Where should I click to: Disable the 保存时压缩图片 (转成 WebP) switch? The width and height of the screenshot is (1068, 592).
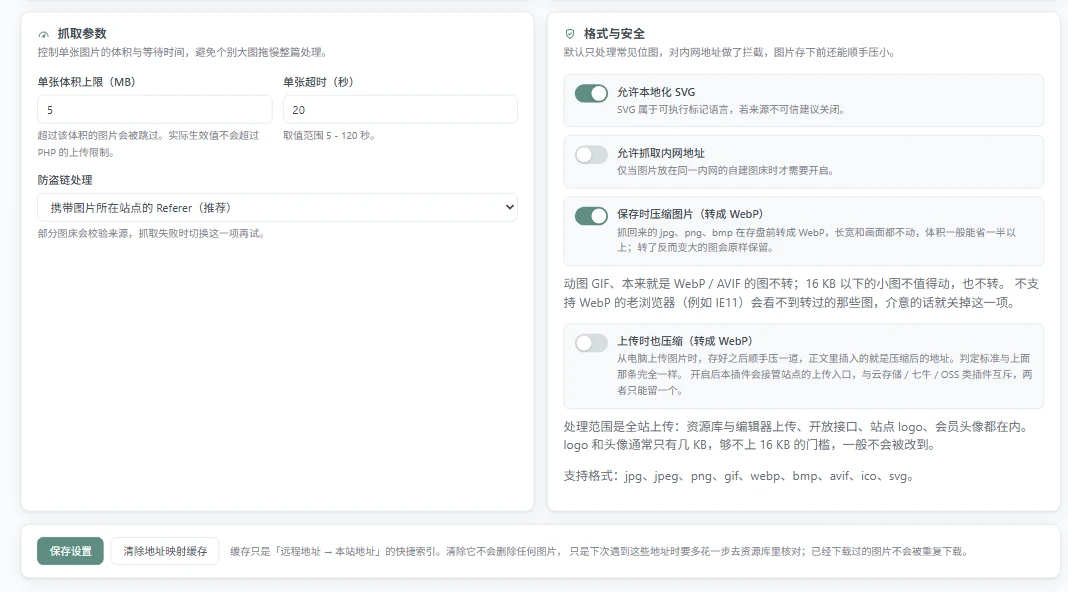[x=591, y=216]
